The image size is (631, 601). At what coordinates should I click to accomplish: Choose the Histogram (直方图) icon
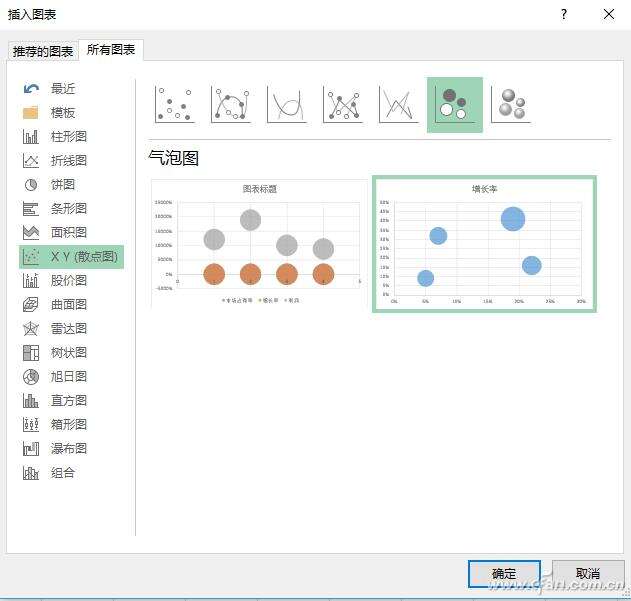pyautogui.click(x=31, y=401)
